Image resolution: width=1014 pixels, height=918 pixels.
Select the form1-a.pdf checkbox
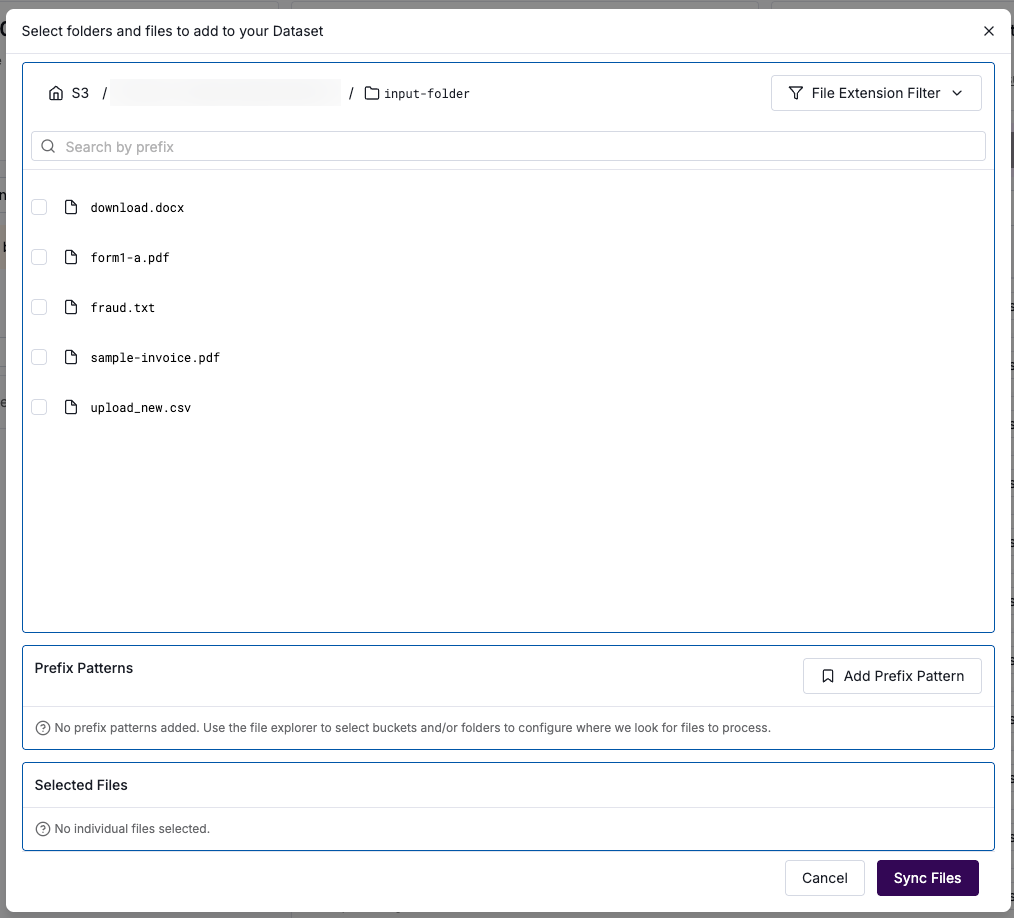[39, 257]
